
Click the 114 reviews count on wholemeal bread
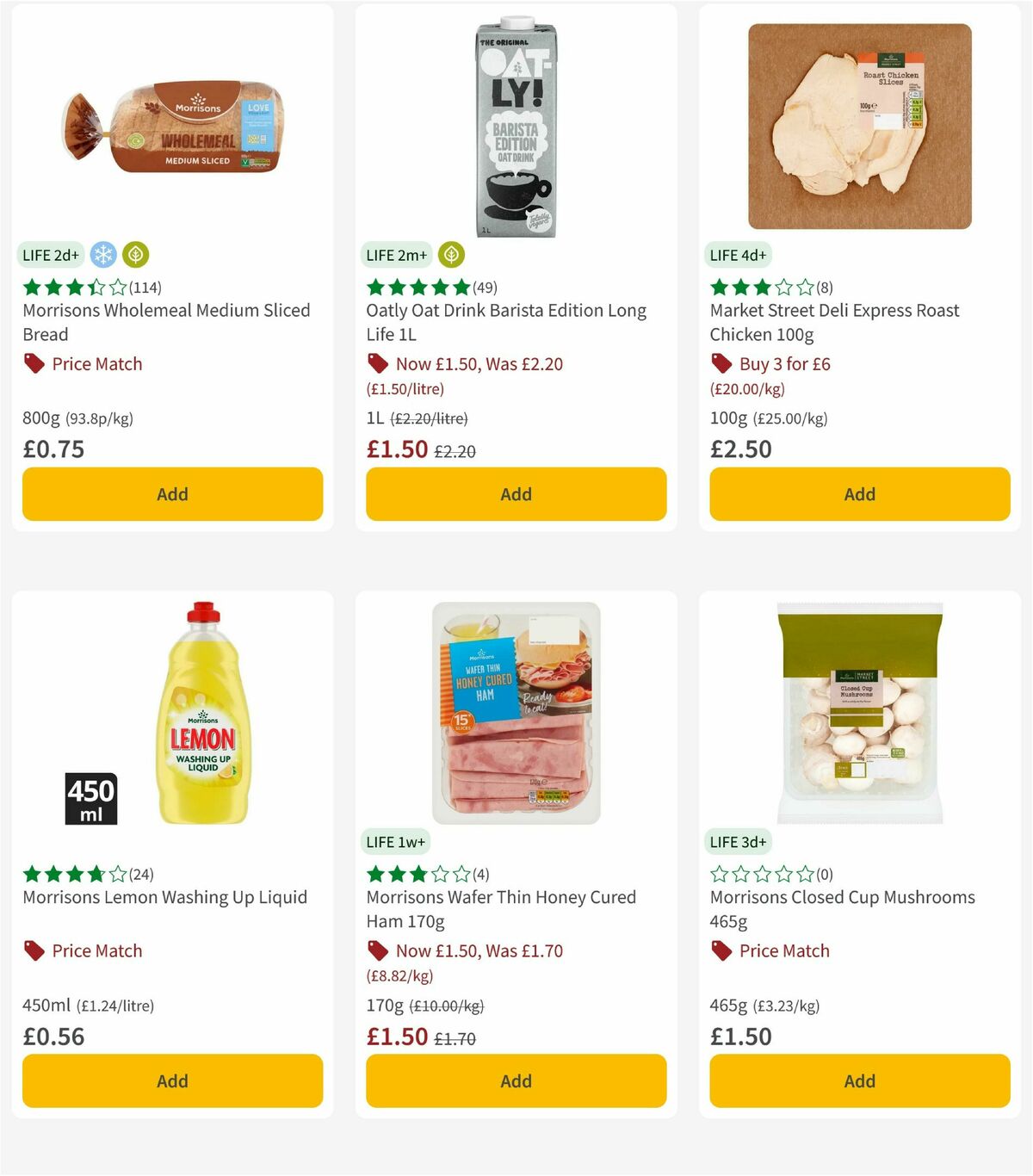click(x=145, y=288)
